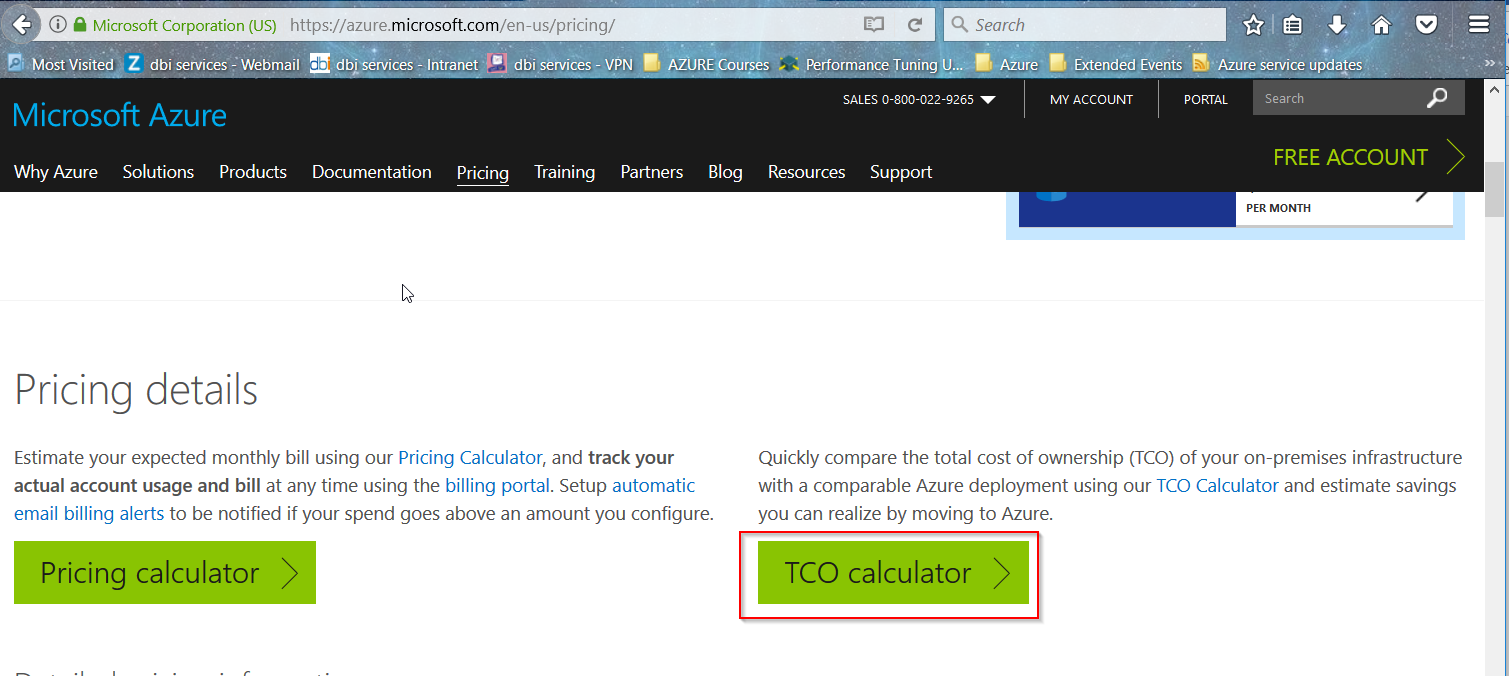Image resolution: width=1509 pixels, height=676 pixels.
Task: Show bookmarks list icon
Action: 1292,25
